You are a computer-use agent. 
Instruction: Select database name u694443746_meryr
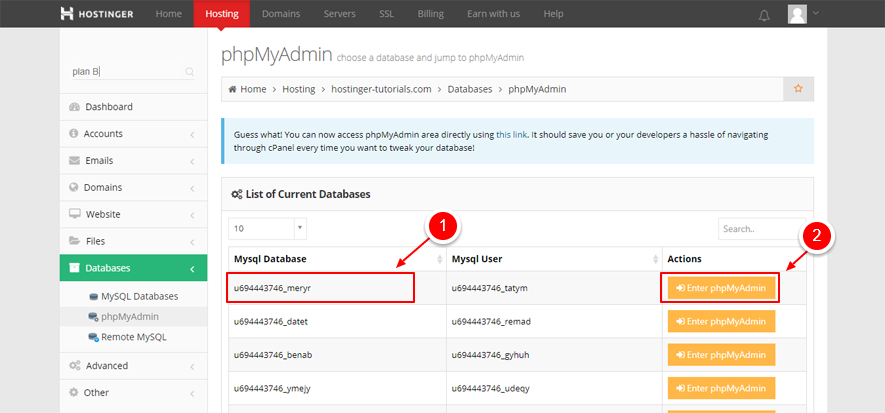(273, 288)
